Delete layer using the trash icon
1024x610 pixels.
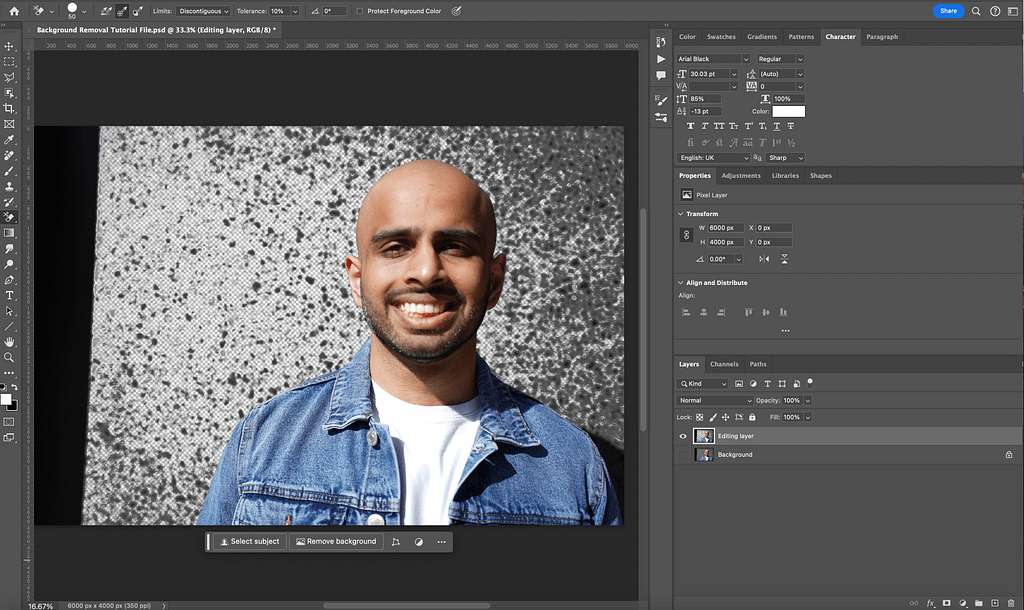(1012, 603)
